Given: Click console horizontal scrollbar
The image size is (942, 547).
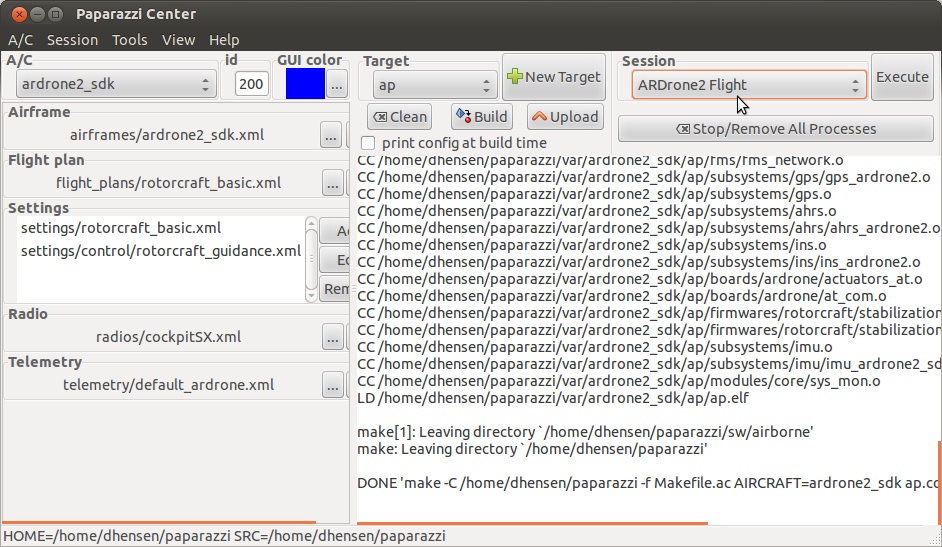Looking at the screenshot, I should point(532,524).
